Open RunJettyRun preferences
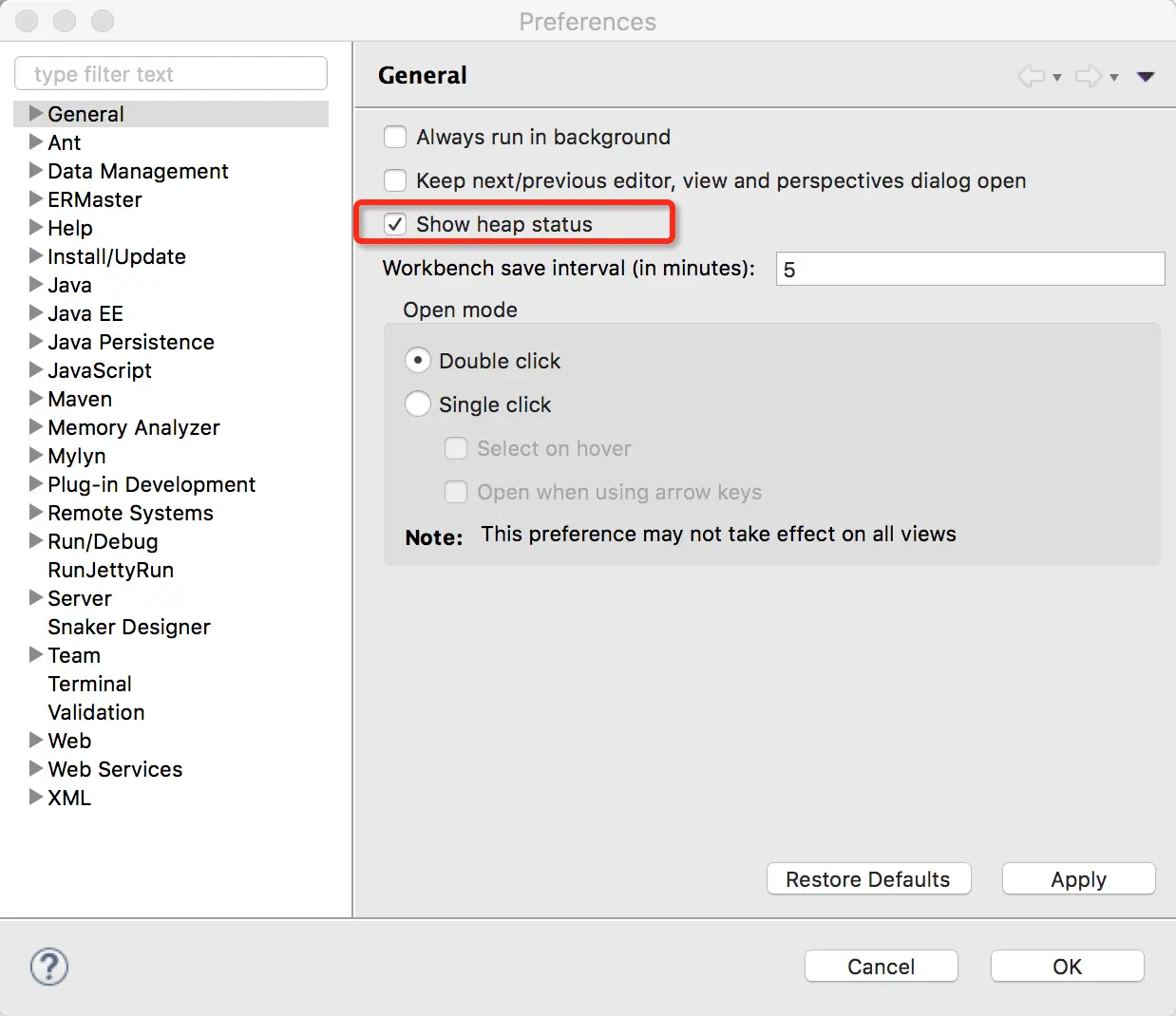This screenshot has width=1176, height=1016. point(111,570)
